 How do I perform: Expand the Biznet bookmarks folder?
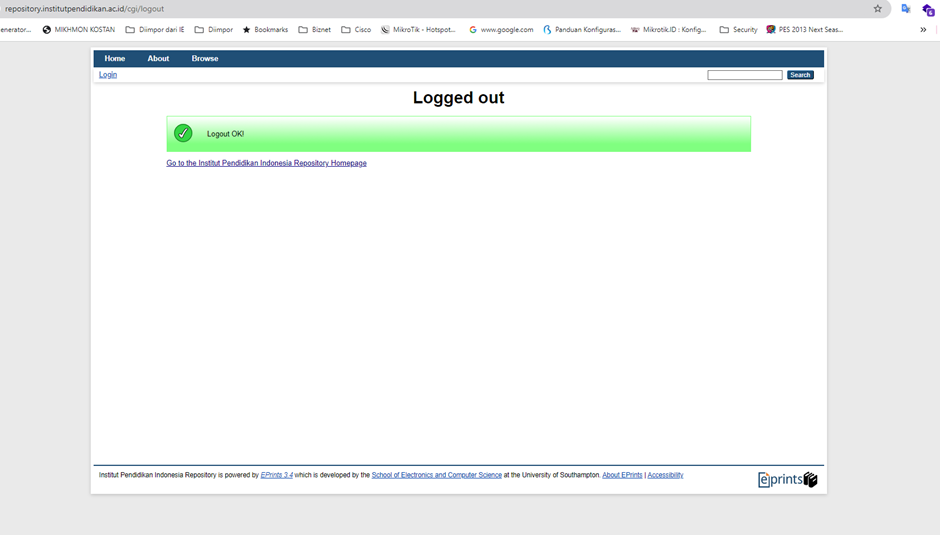[x=315, y=30]
